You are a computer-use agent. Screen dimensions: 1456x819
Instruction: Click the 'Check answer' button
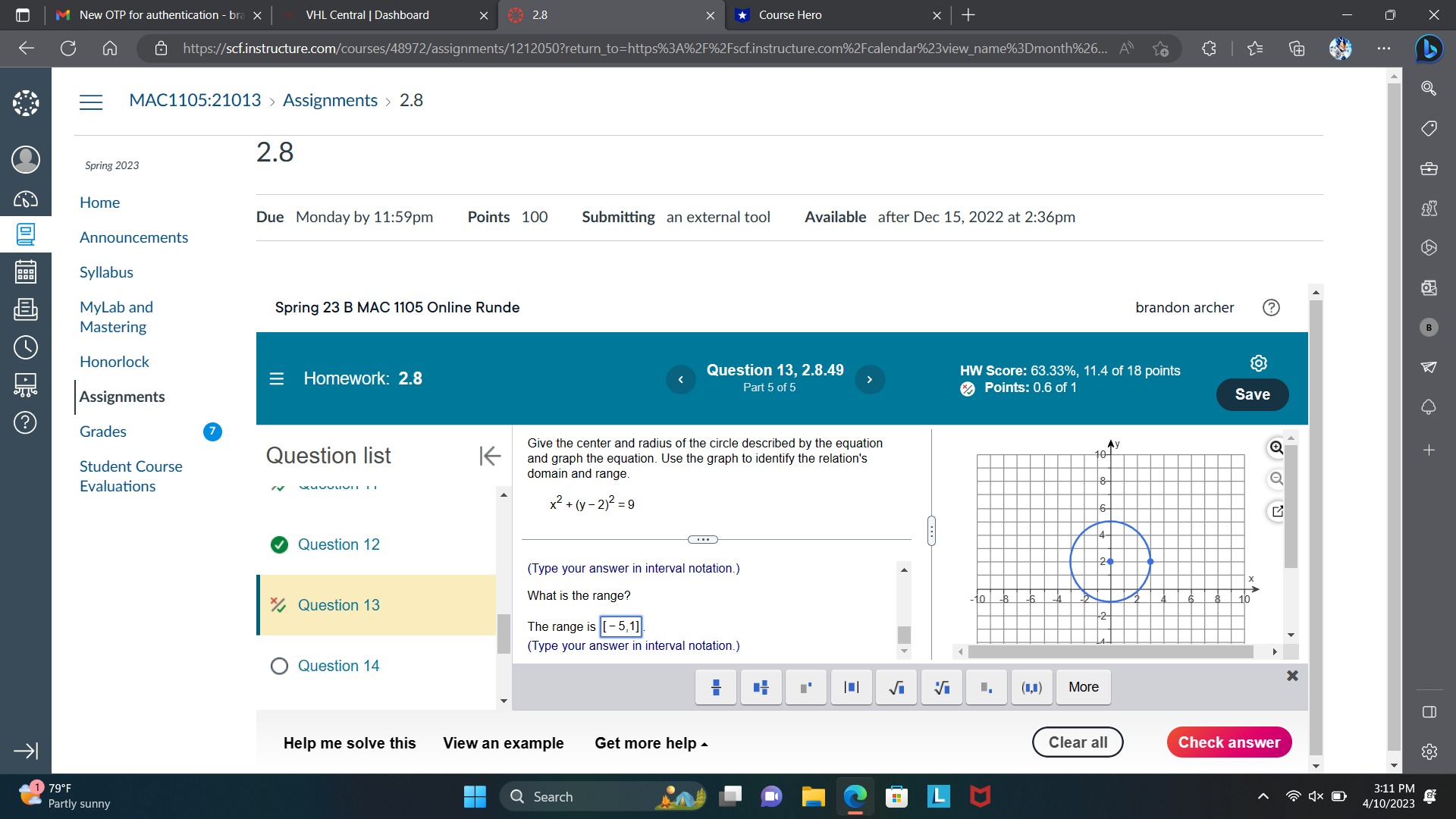click(x=1229, y=742)
